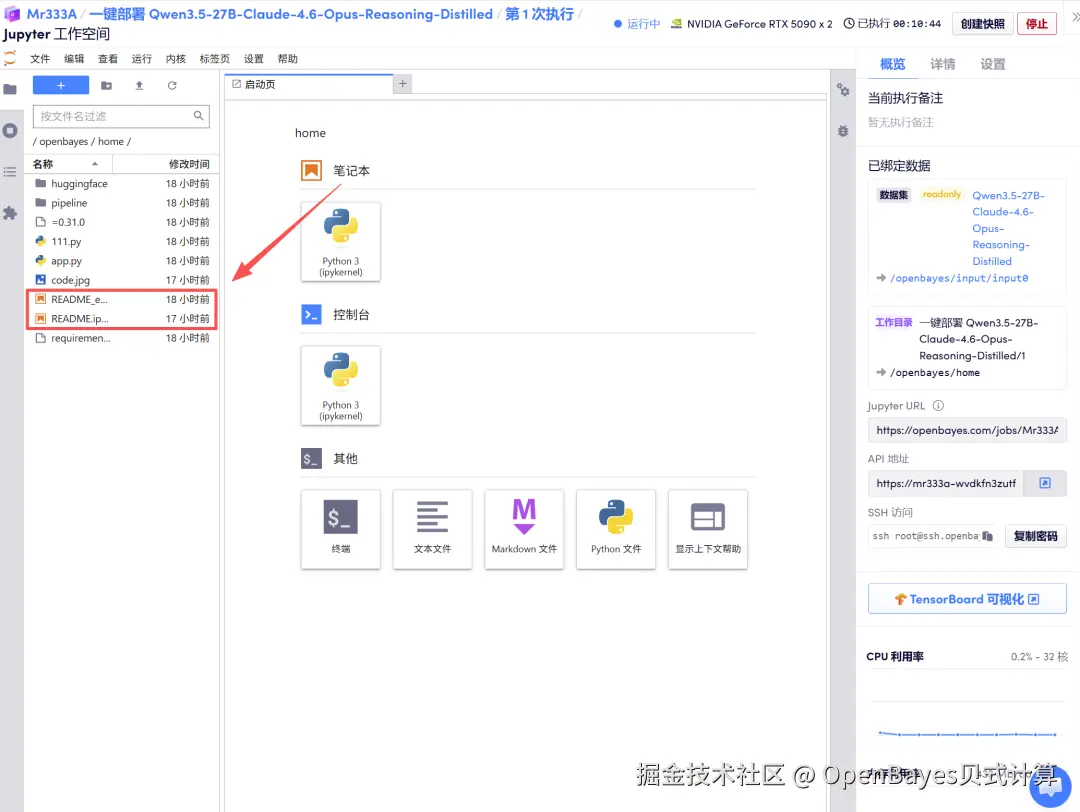Select the =0.31.0 file

click(x=122, y=222)
